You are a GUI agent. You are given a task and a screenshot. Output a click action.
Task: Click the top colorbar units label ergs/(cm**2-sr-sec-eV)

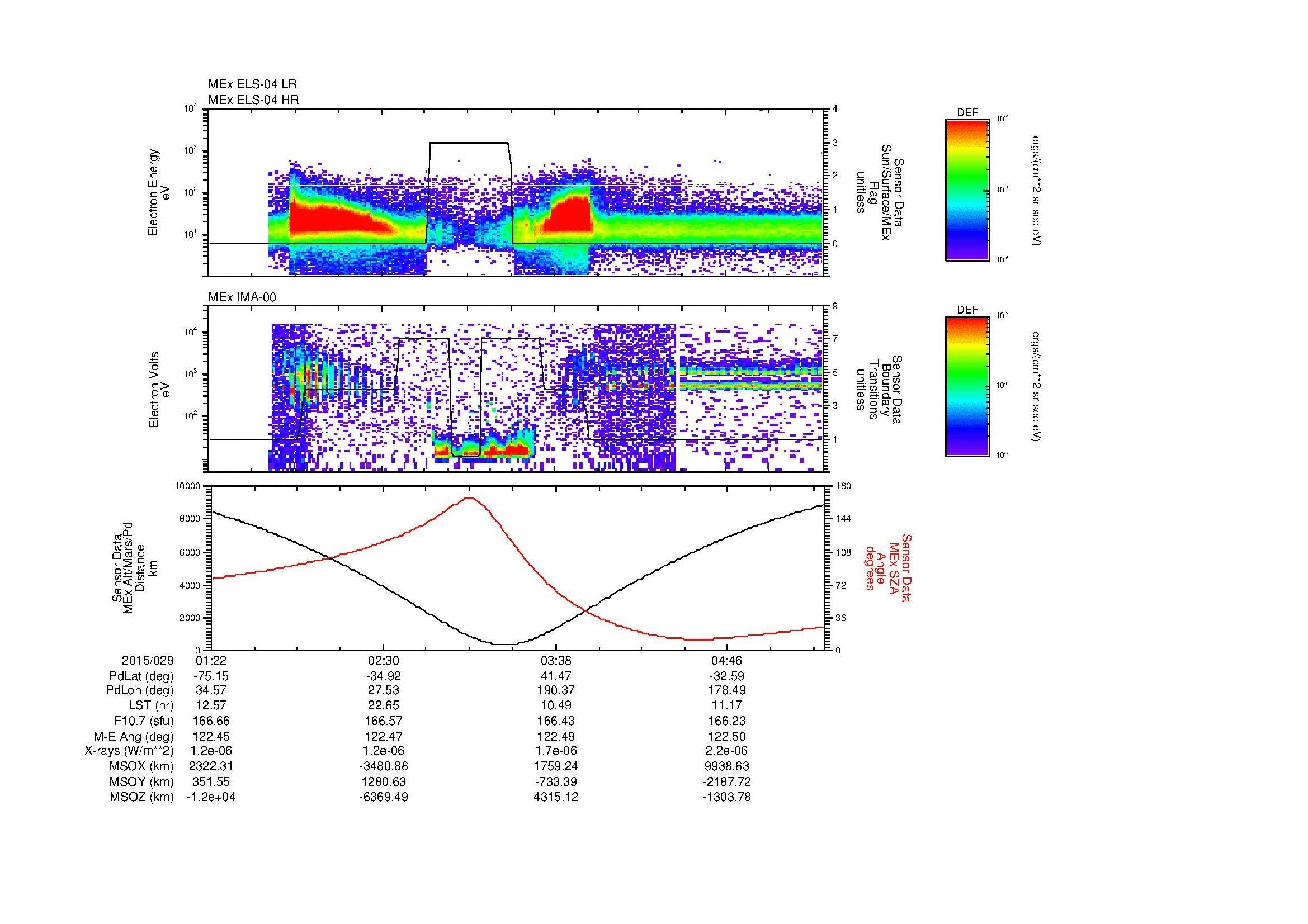1037,190
